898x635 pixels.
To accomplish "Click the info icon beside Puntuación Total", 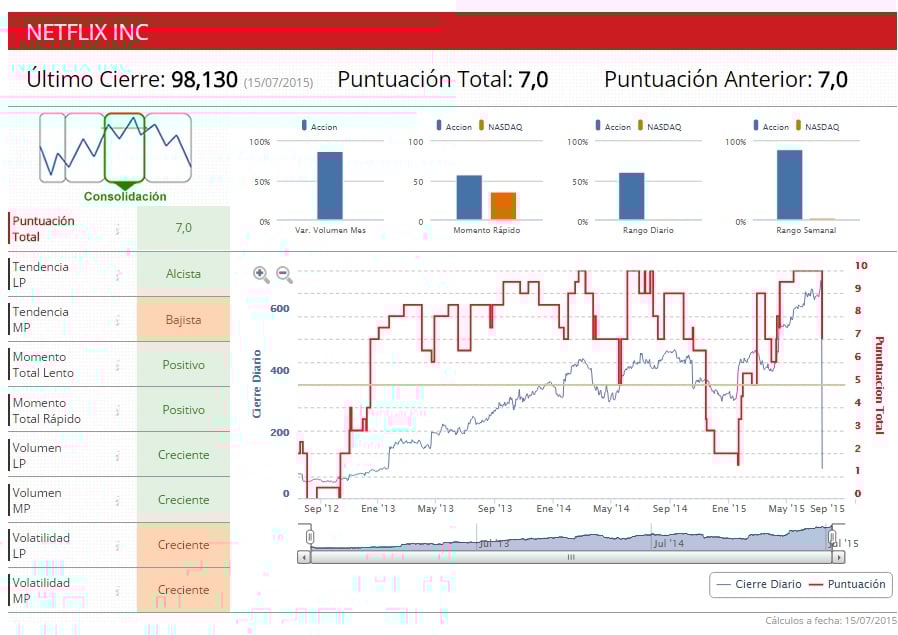I will click(x=117, y=229).
